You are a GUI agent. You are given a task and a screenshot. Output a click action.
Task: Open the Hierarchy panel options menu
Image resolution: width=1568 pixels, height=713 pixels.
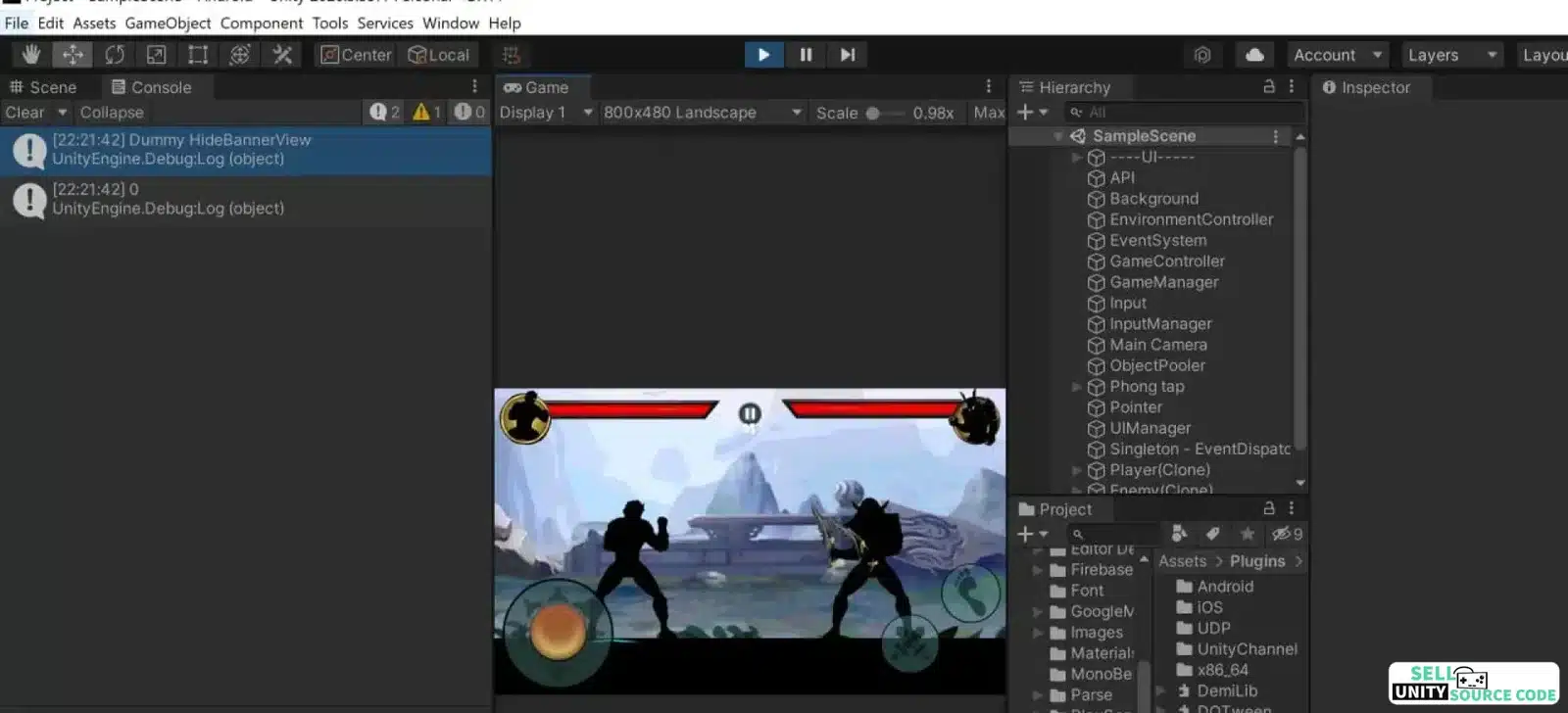coord(1292,86)
